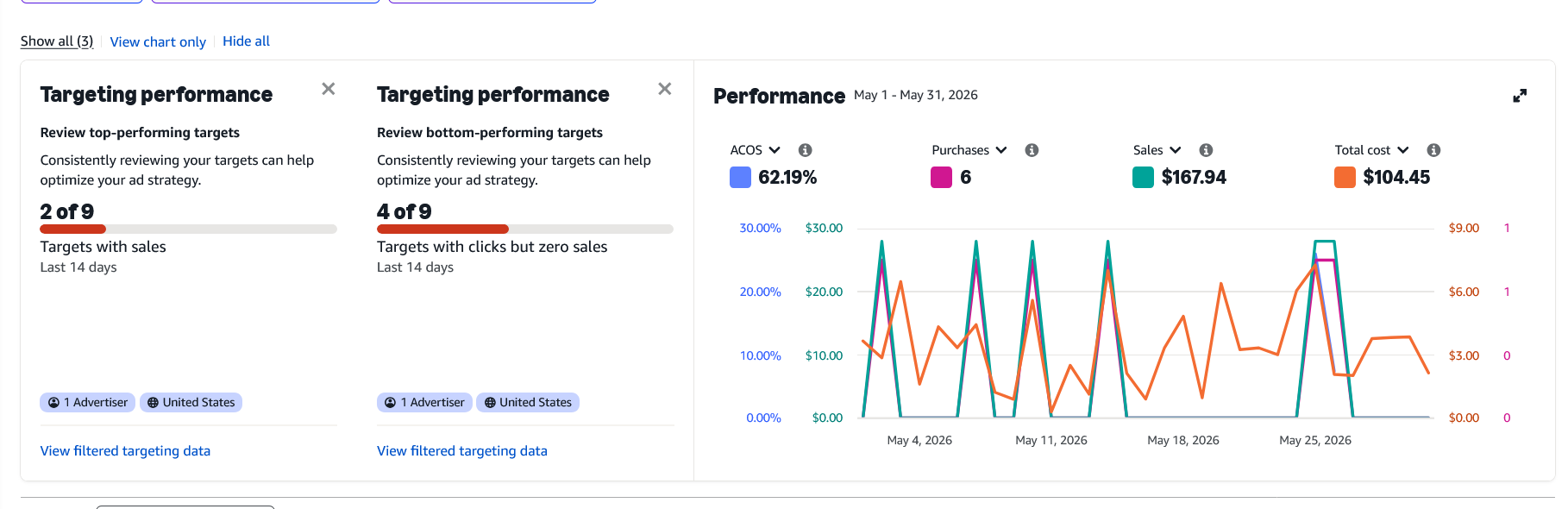The image size is (1568, 509).
Task: Click the ACOS value 62.19%
Action: [787, 178]
